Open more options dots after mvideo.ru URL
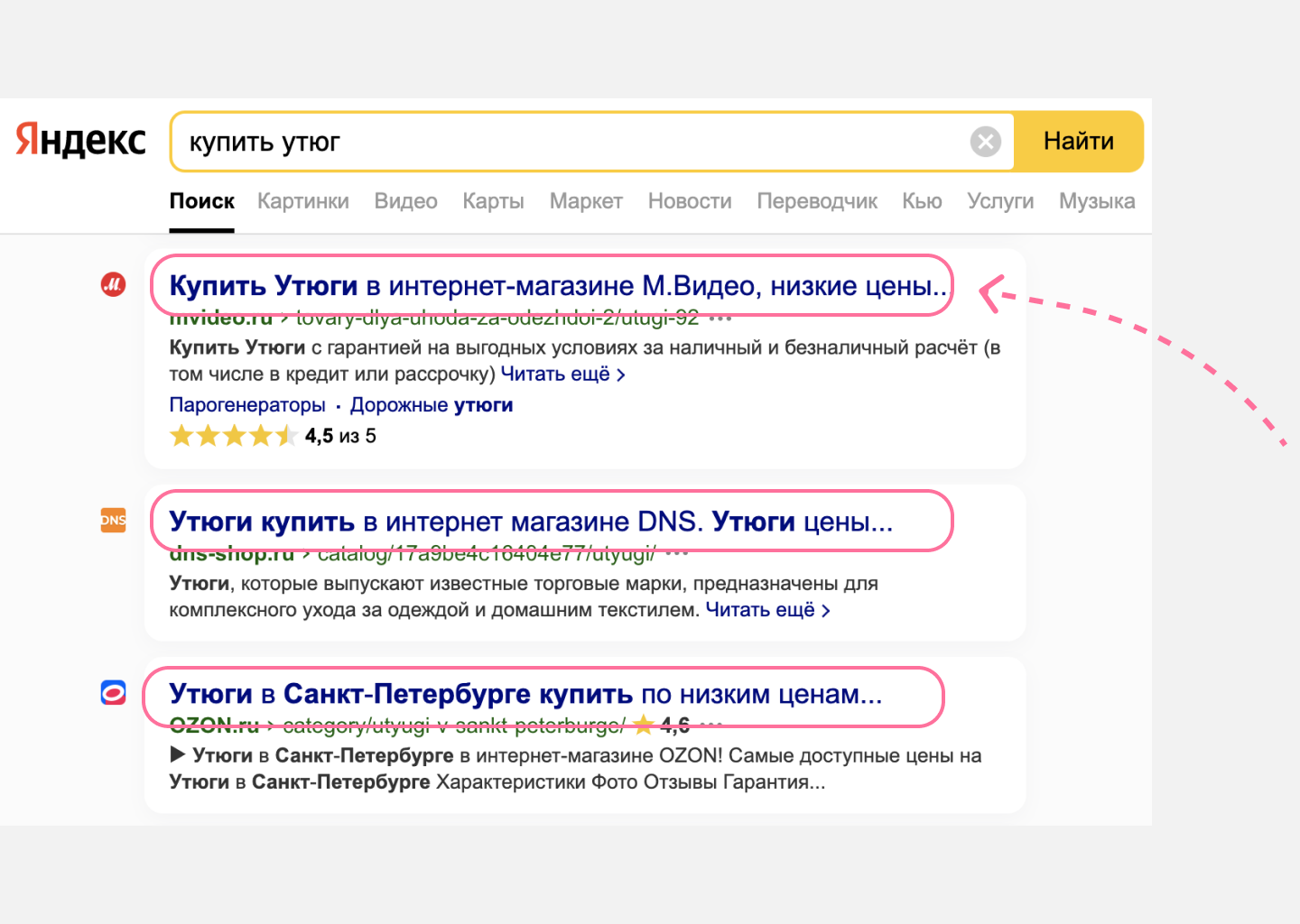The width and height of the screenshot is (1300, 924). click(720, 318)
